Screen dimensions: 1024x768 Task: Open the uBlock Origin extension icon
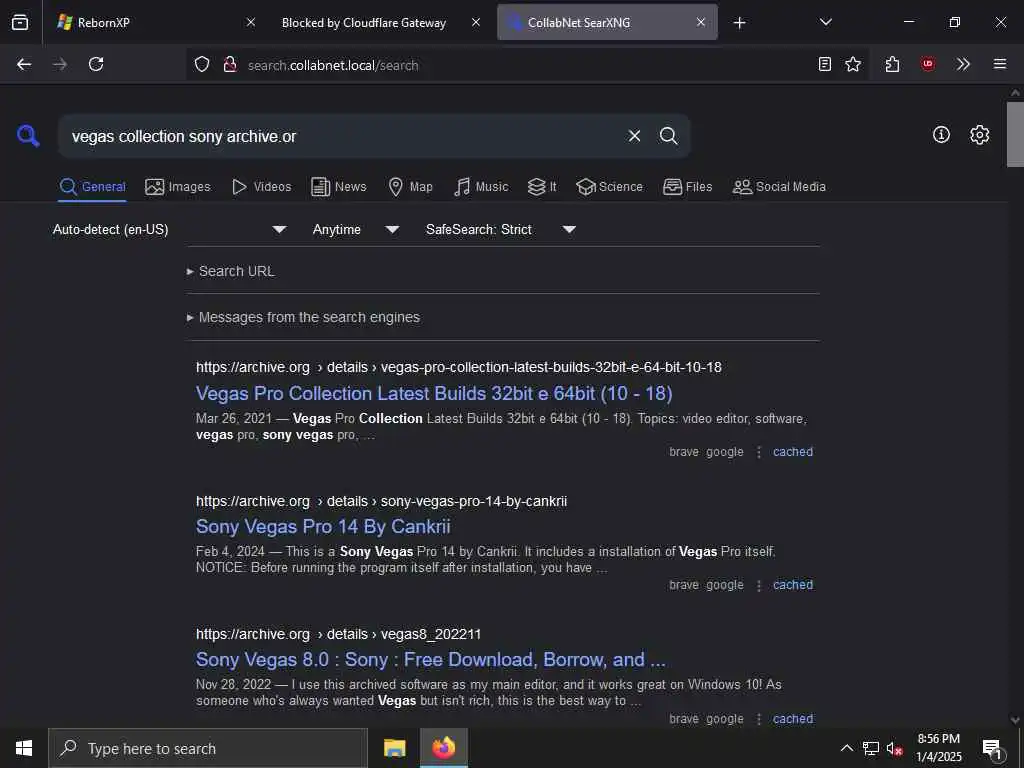(x=928, y=64)
